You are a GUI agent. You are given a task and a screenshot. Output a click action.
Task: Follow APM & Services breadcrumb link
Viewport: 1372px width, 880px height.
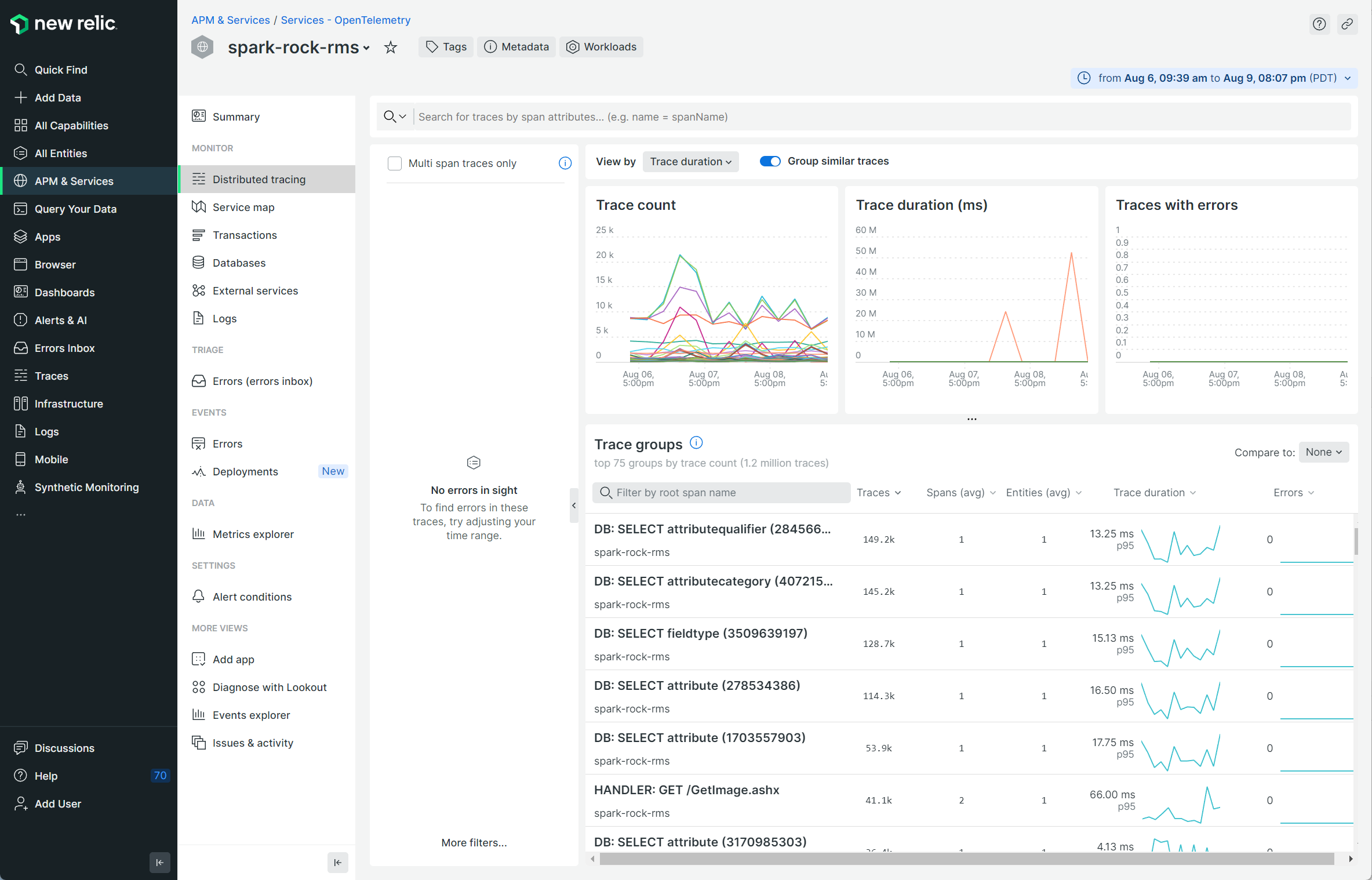click(x=231, y=20)
